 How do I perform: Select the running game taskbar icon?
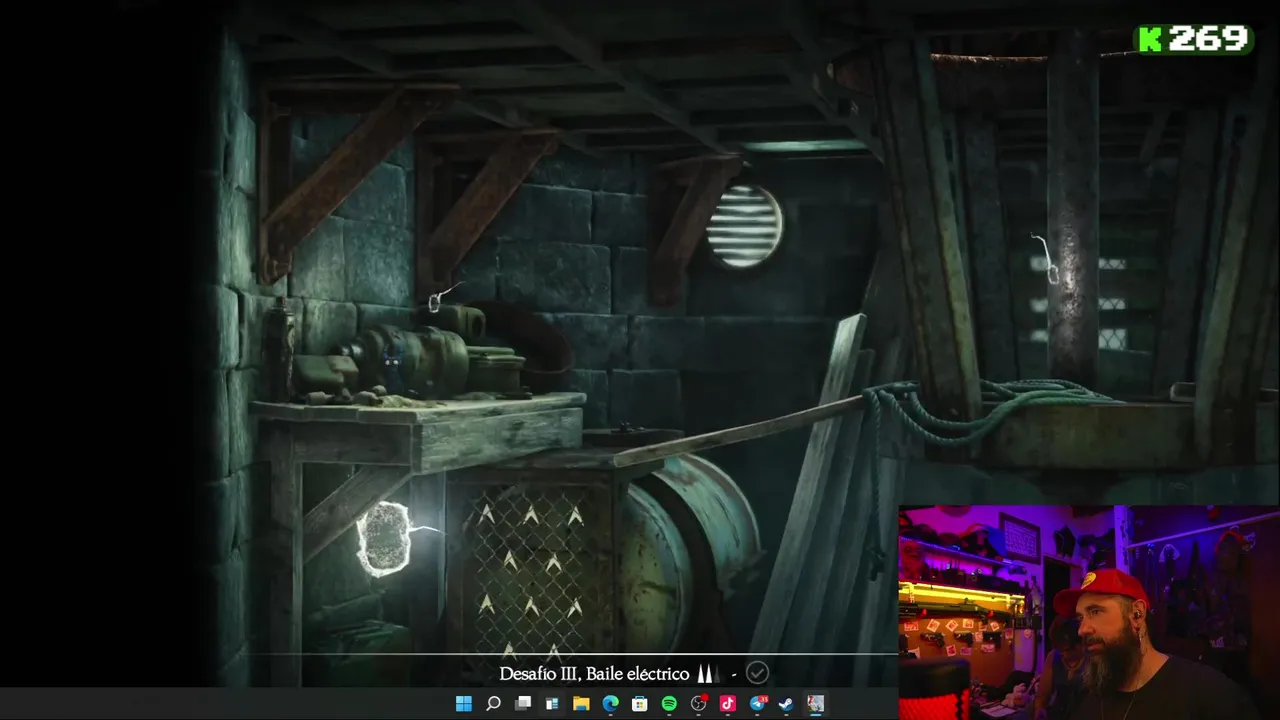pyautogui.click(x=816, y=704)
